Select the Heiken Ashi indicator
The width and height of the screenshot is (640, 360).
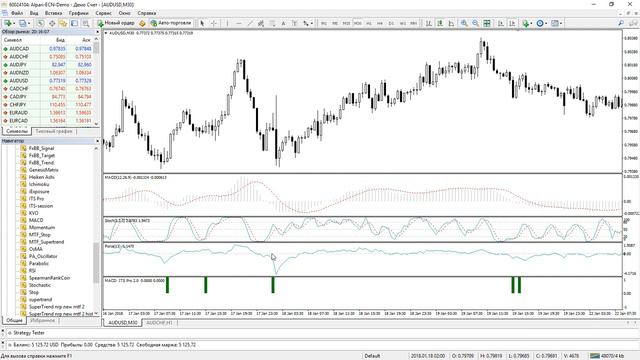(42, 177)
